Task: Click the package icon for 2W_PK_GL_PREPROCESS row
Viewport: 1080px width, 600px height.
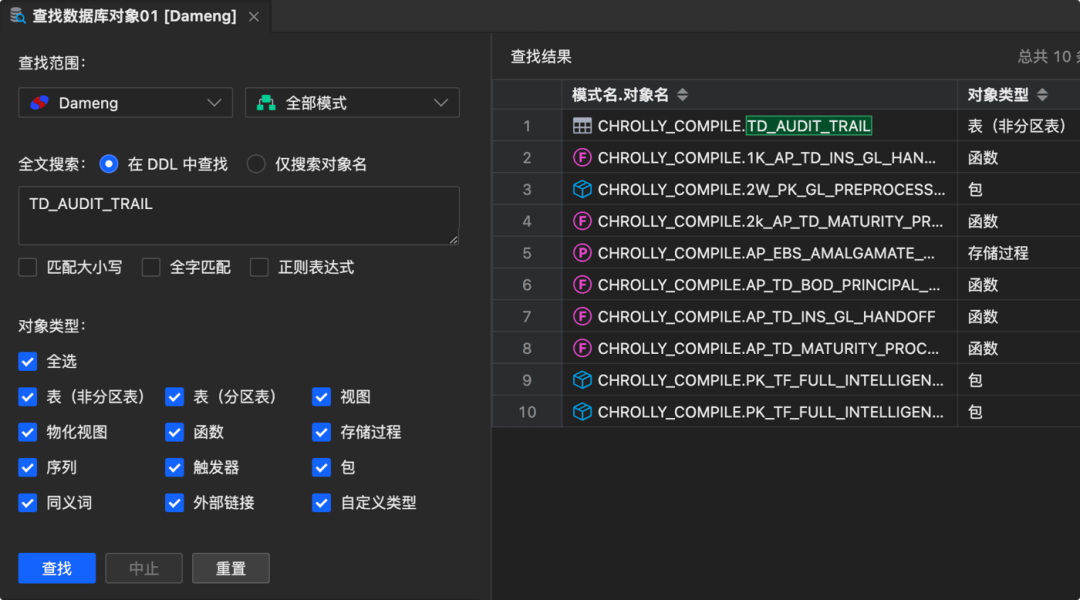Action: [x=582, y=189]
